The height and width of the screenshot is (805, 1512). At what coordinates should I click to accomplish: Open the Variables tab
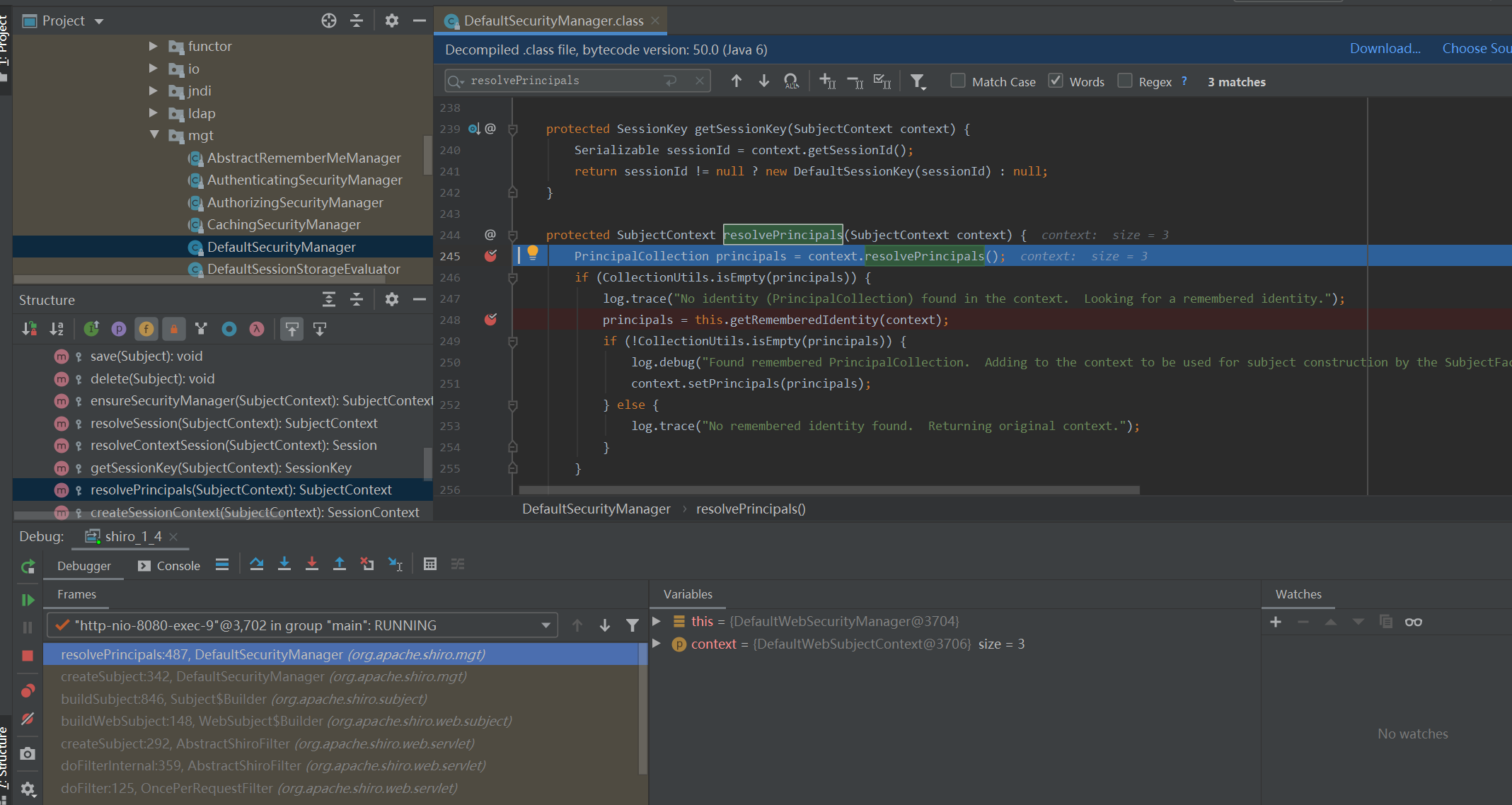coord(688,594)
